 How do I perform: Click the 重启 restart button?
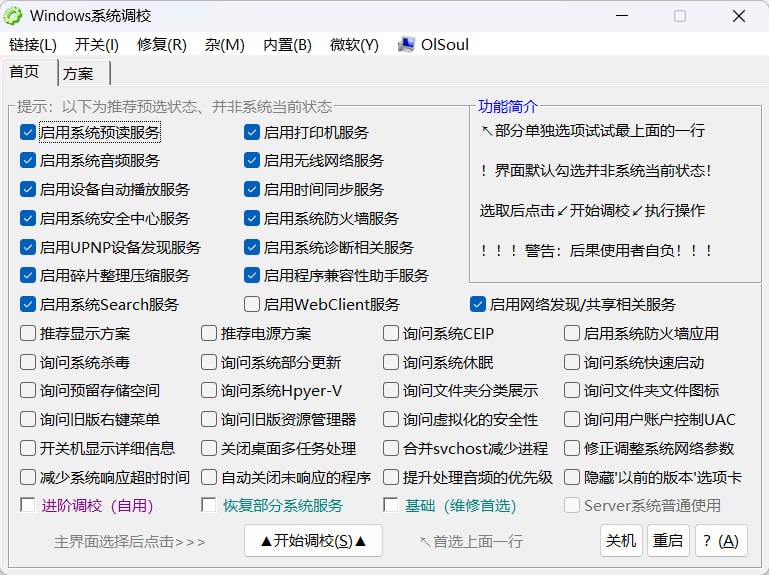point(668,541)
